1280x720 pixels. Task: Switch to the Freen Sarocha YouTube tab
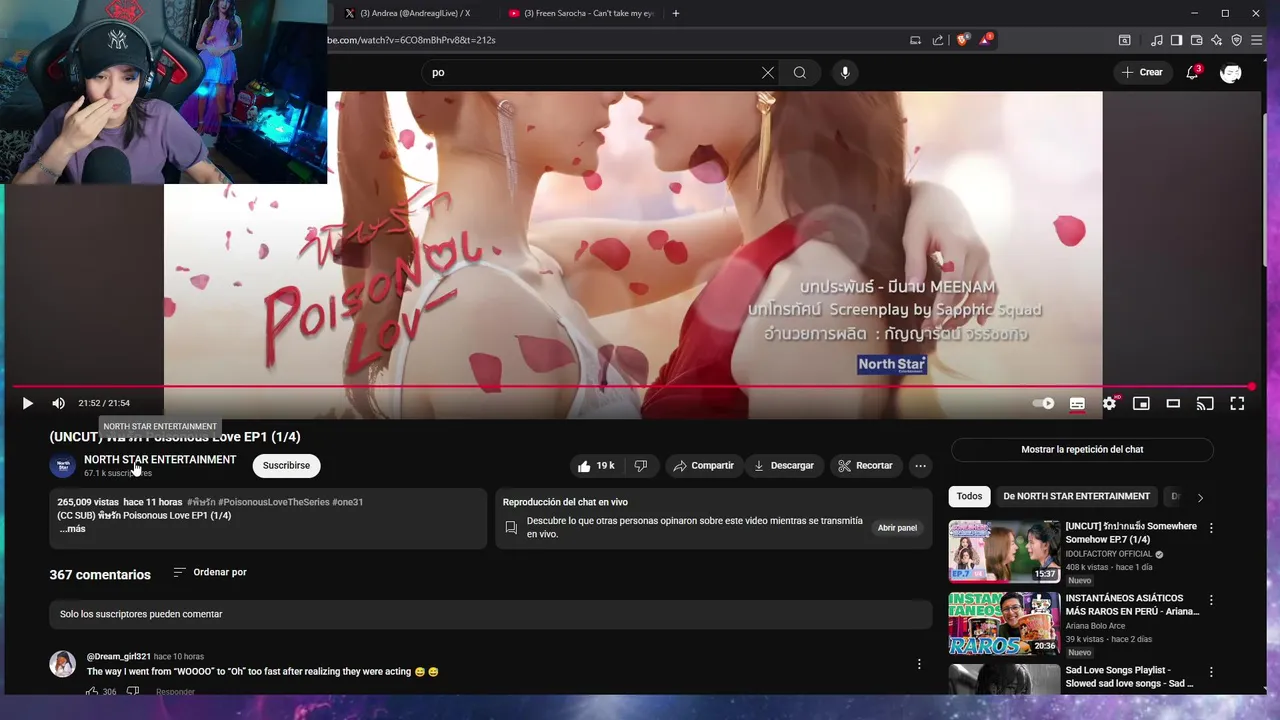(x=581, y=13)
